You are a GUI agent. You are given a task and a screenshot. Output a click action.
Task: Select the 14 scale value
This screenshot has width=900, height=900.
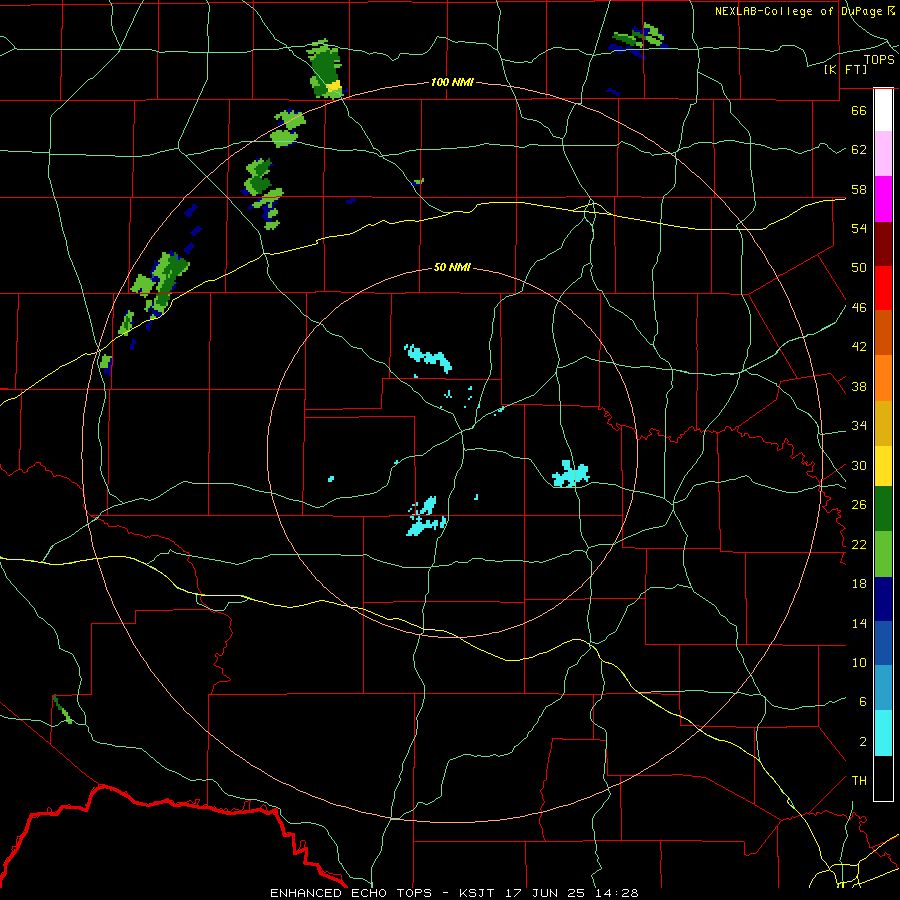(x=859, y=623)
